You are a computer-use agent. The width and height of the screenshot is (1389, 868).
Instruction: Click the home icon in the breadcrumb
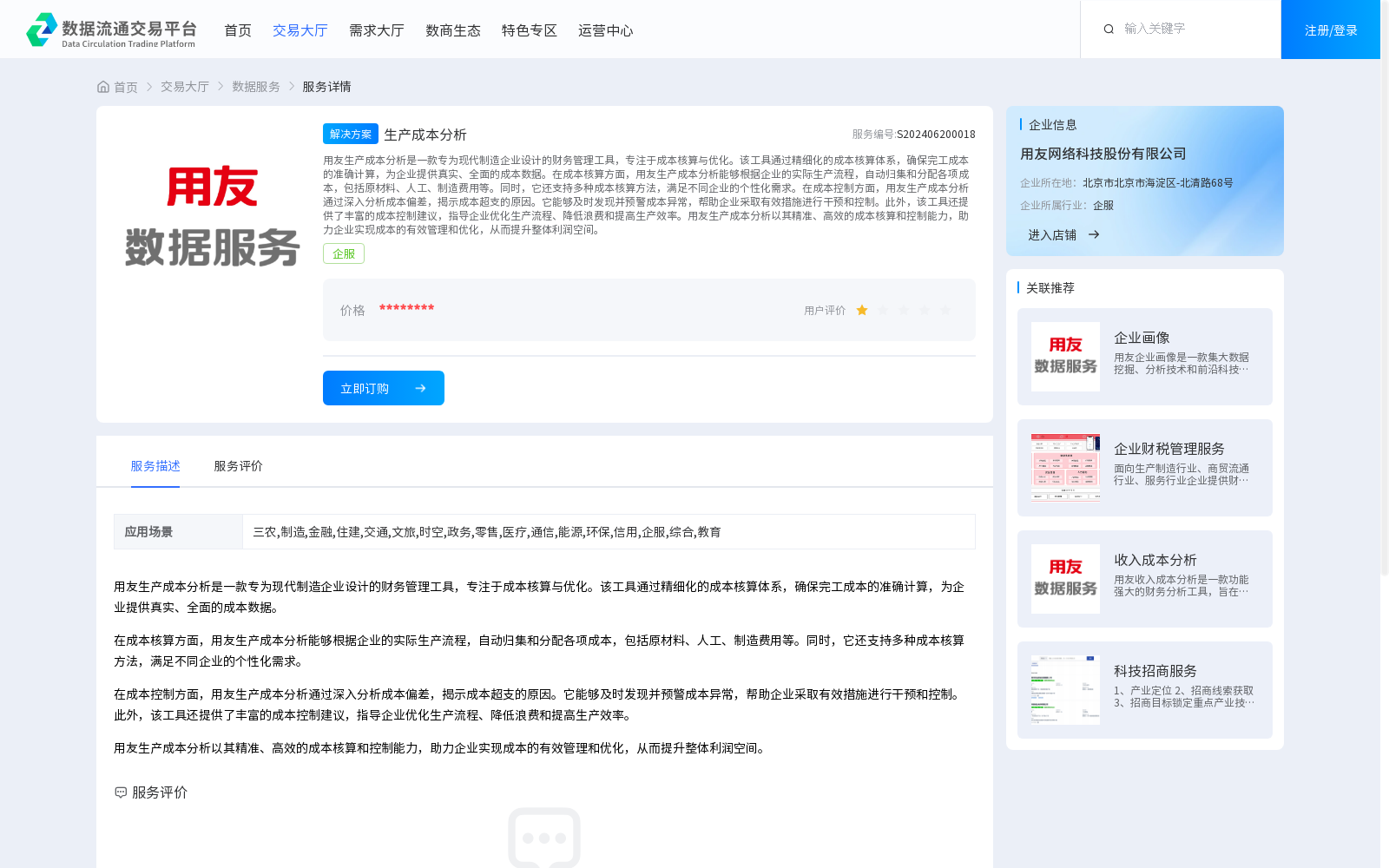tap(103, 87)
